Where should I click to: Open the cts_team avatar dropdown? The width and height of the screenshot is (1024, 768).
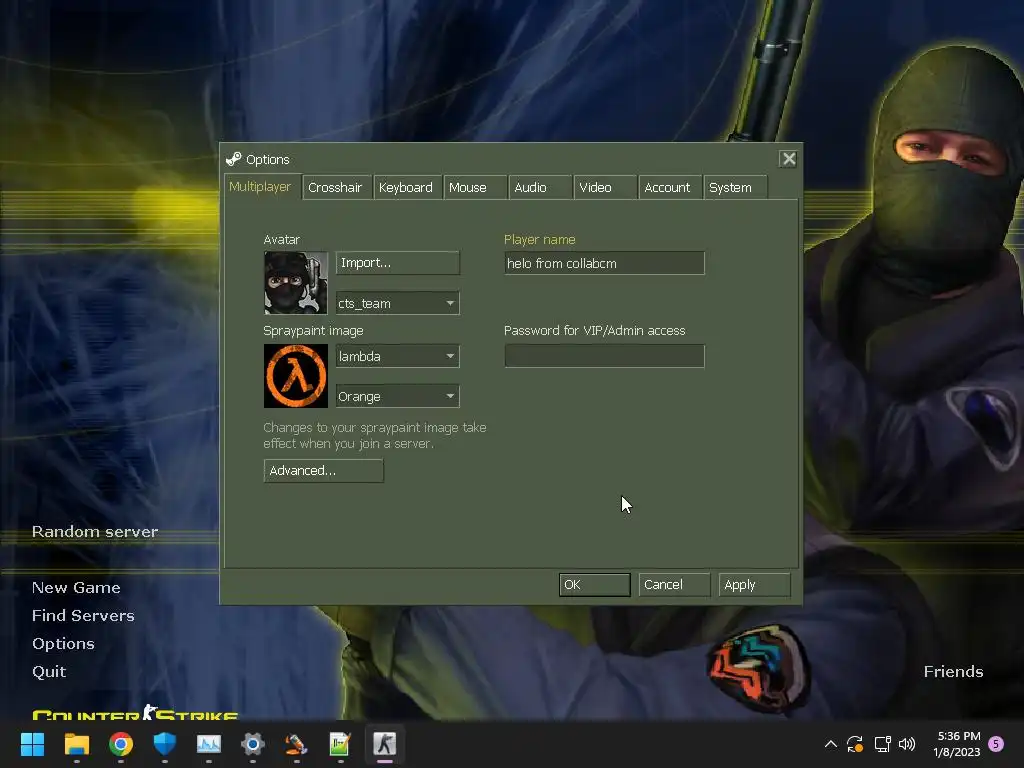tap(398, 303)
